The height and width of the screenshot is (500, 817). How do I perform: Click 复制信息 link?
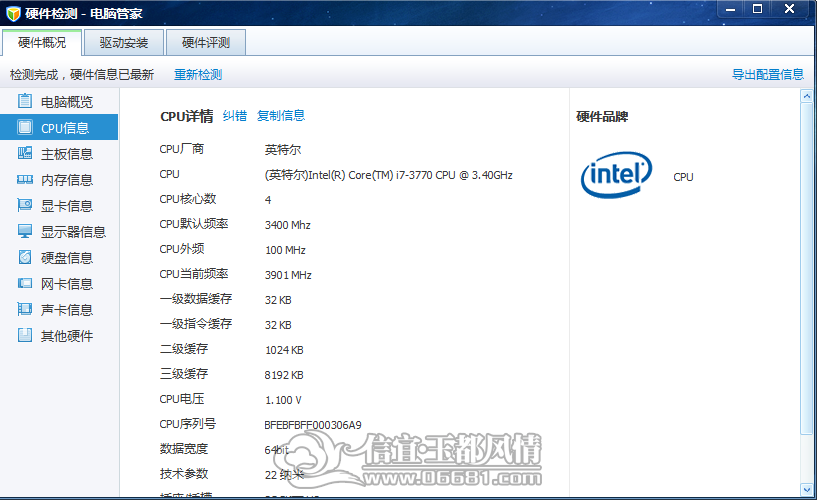281,116
